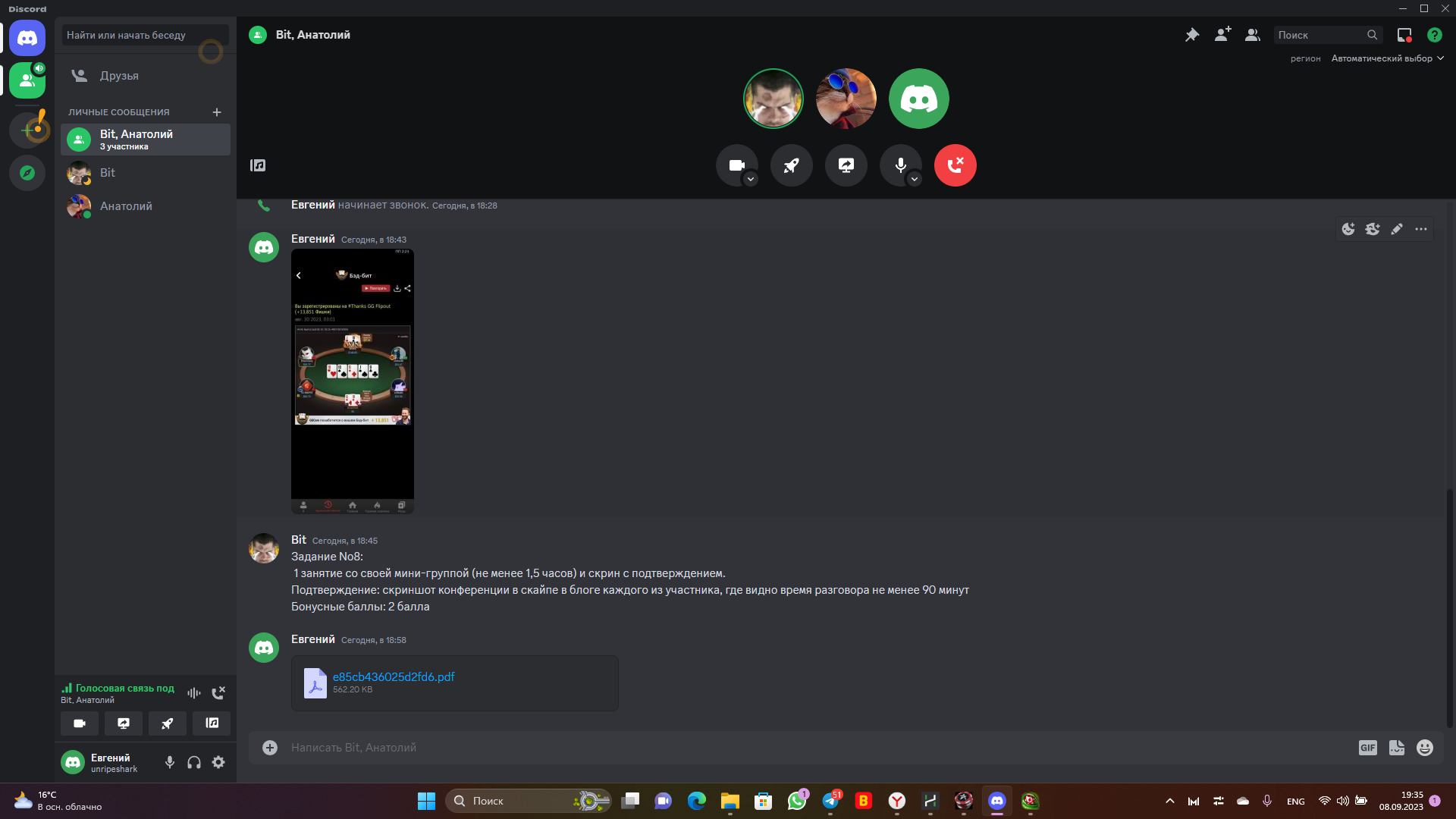The image size is (1456, 819).
Task: Show hidden tray icons chevron
Action: (x=1170, y=801)
